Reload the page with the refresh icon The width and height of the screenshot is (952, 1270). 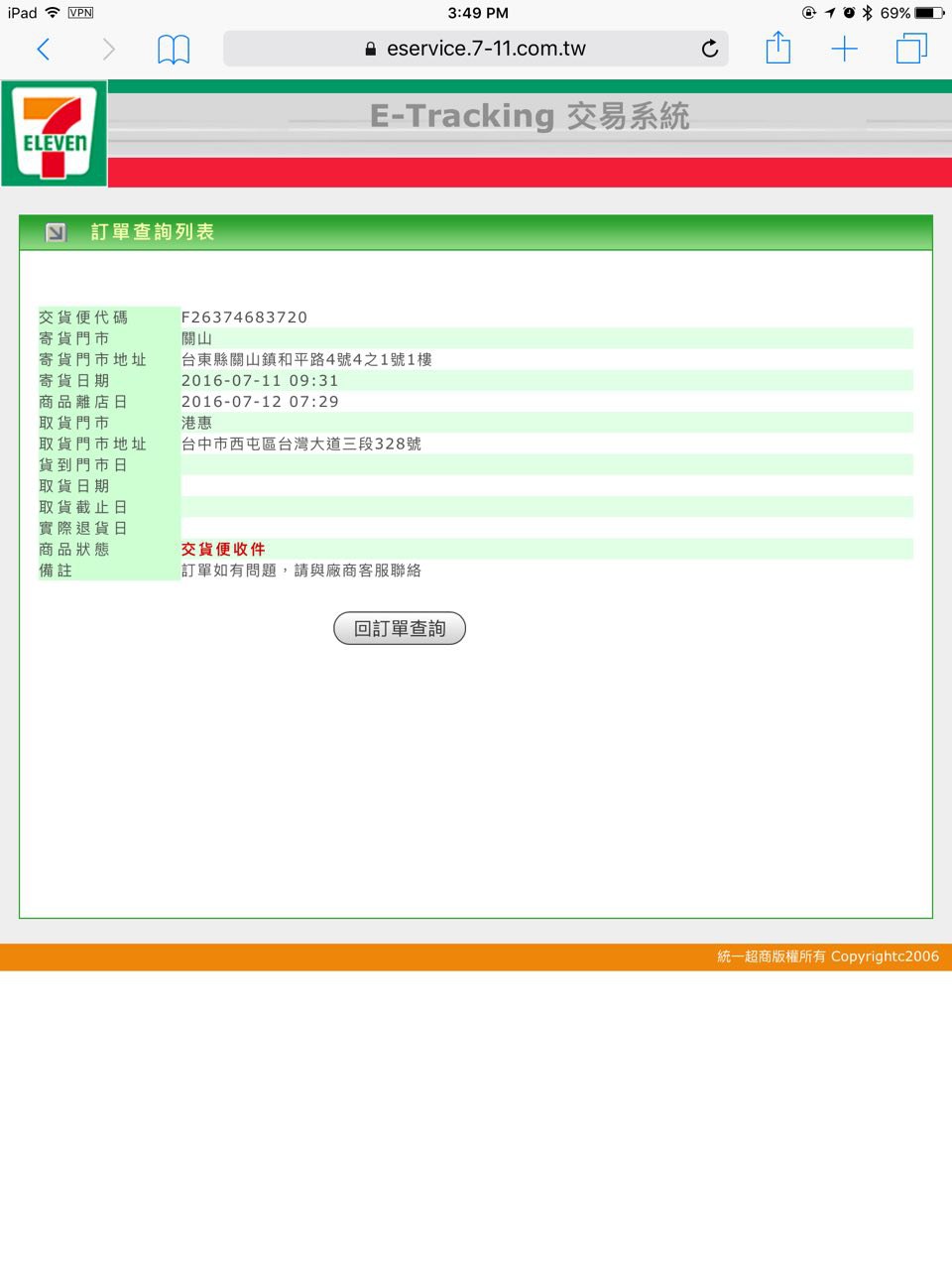click(709, 49)
